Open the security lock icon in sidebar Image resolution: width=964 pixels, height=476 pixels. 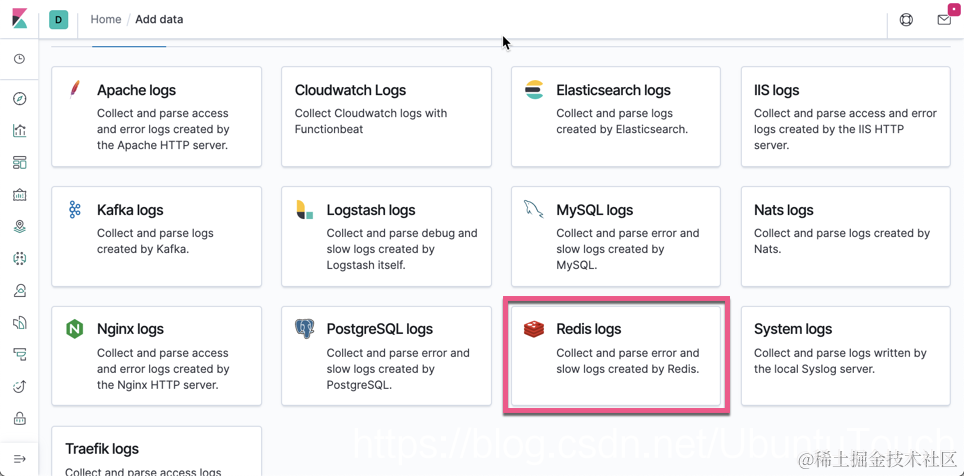point(20,419)
